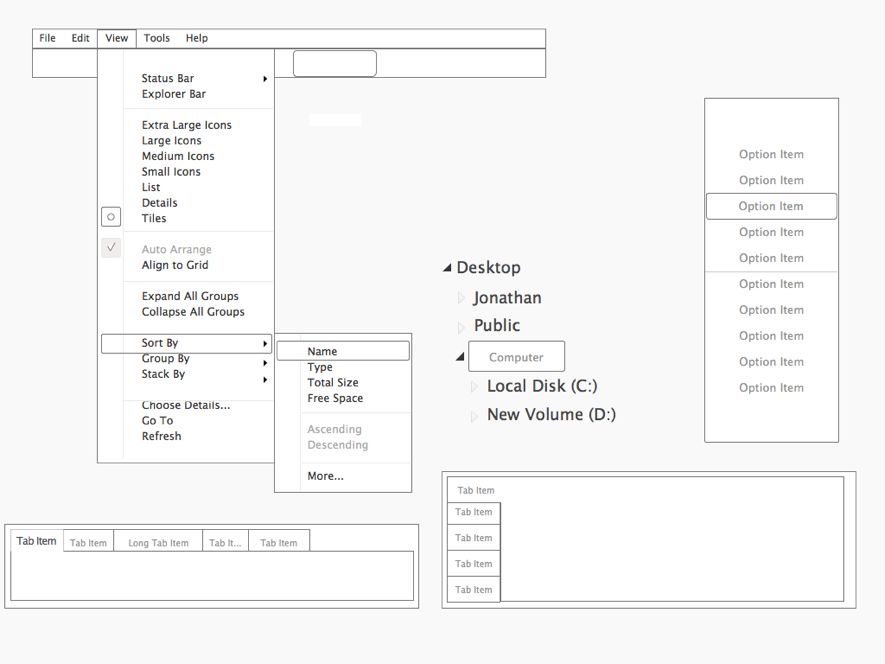Select the Desktop tree label
Screen dimensions: 885x664
click(488, 267)
